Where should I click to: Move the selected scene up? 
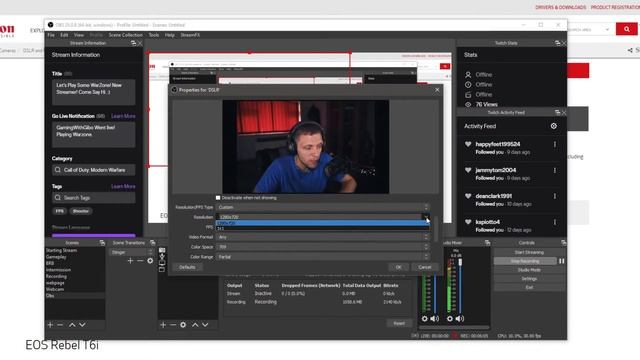tap(72, 325)
